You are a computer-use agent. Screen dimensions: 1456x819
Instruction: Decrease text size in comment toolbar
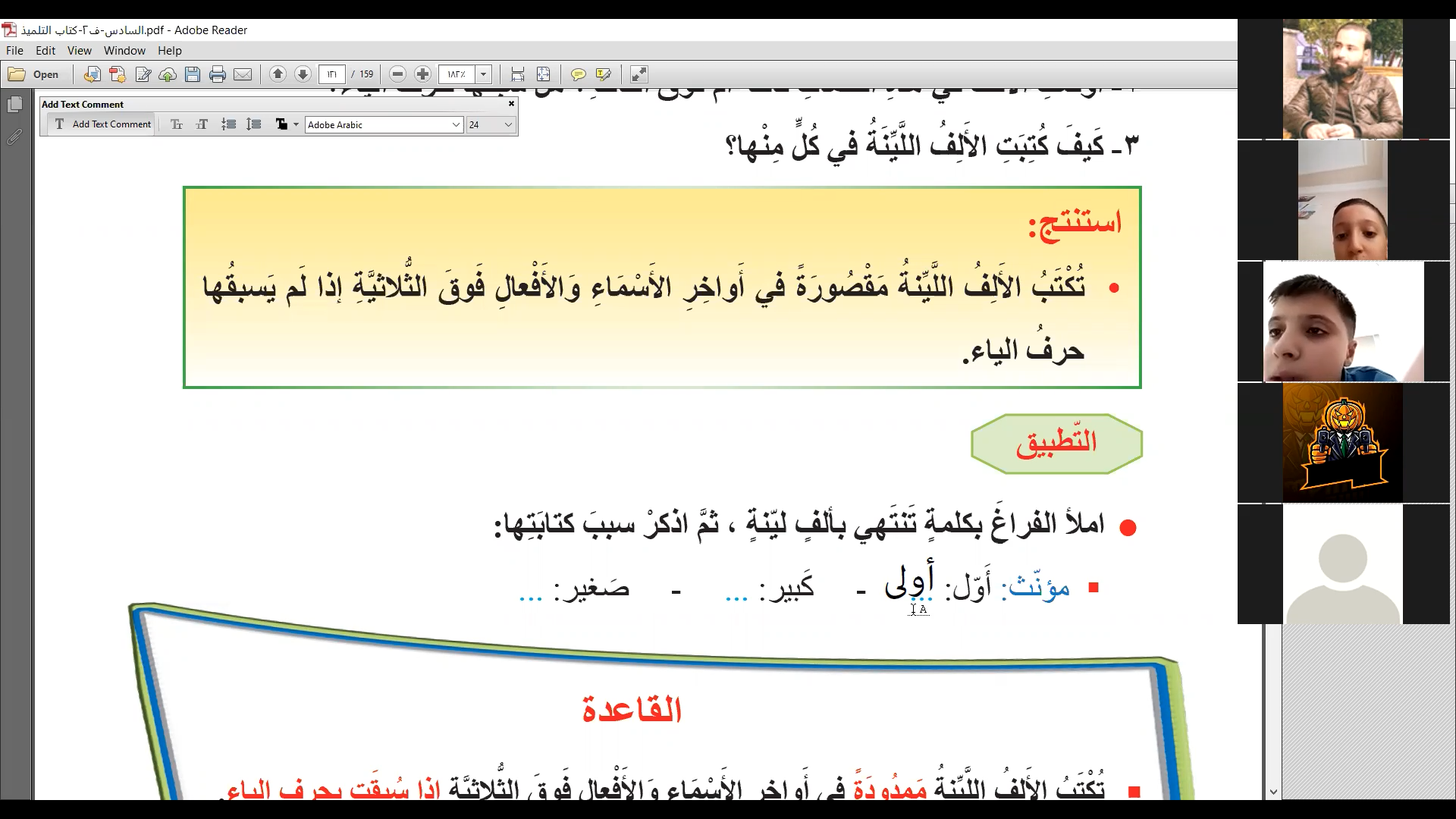pos(177,124)
